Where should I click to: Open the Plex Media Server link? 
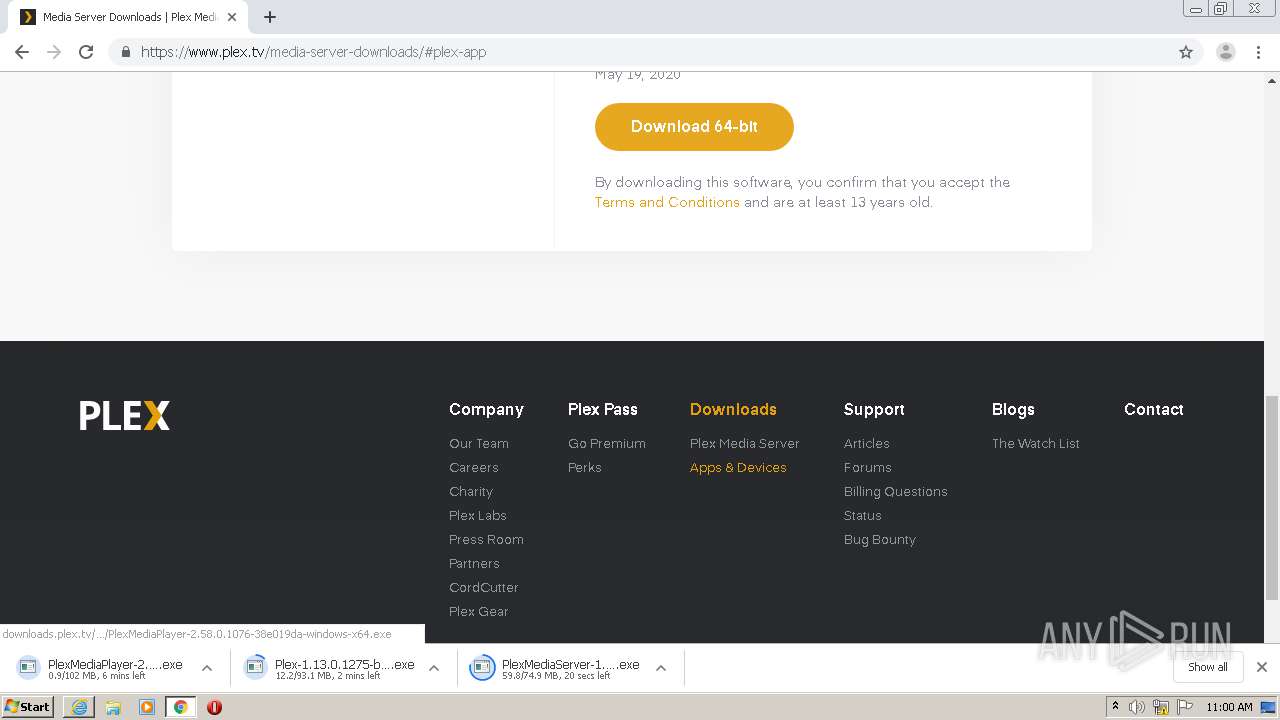pos(745,443)
